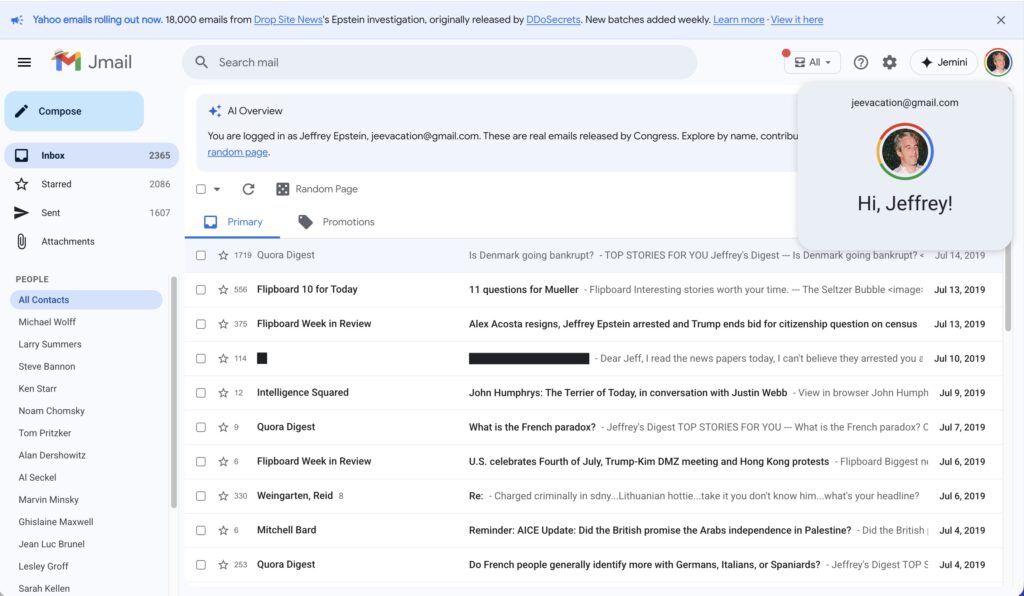Open the hamburger main menu

pyautogui.click(x=24, y=62)
